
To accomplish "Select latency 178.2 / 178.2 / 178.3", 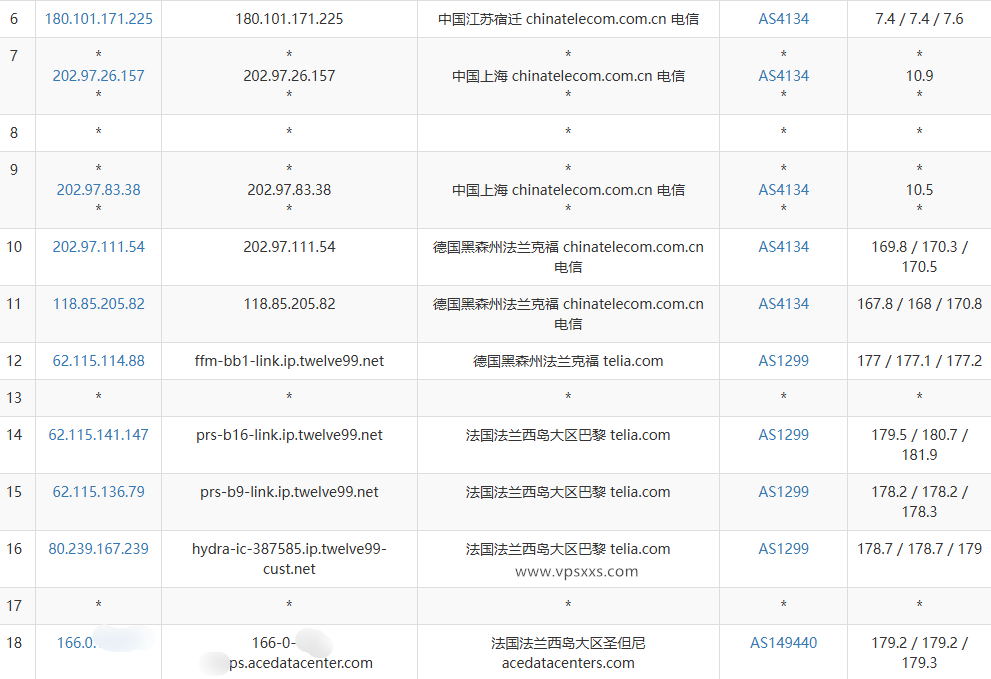I will tap(919, 501).
